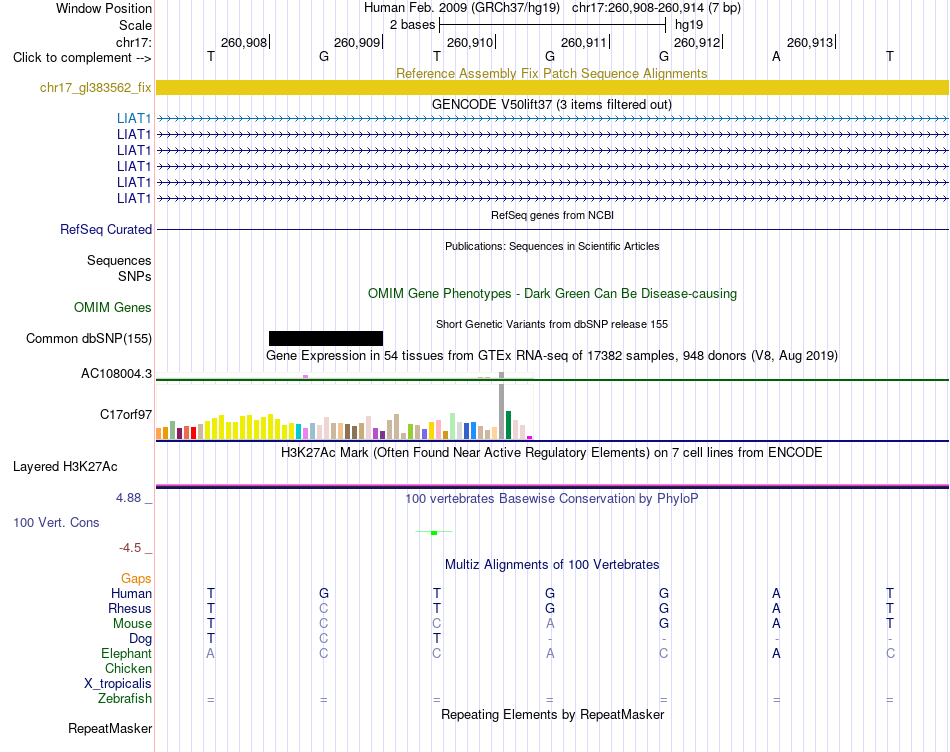Select the Chicken species label
Viewport: 950px width, 752px height.
(x=128, y=668)
